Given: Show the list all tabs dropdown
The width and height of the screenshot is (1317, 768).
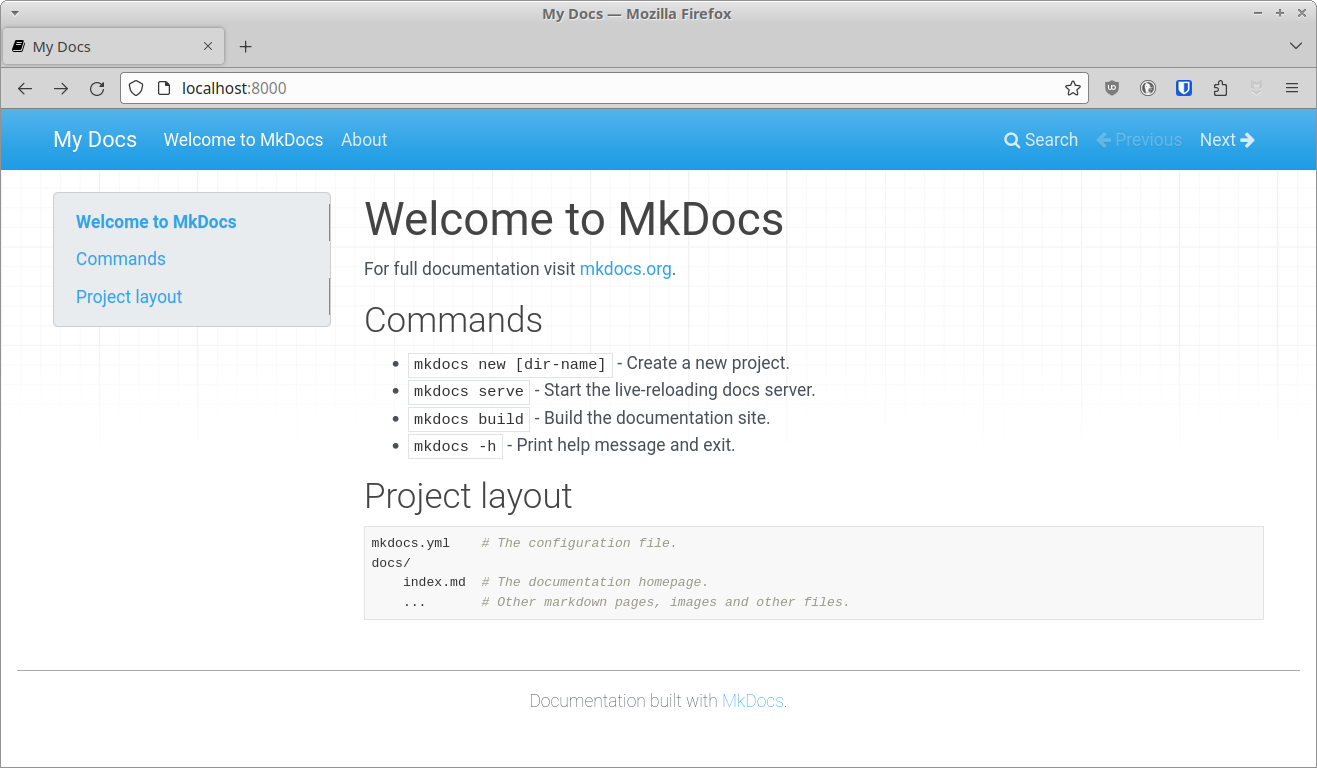Looking at the screenshot, I should (x=1296, y=46).
